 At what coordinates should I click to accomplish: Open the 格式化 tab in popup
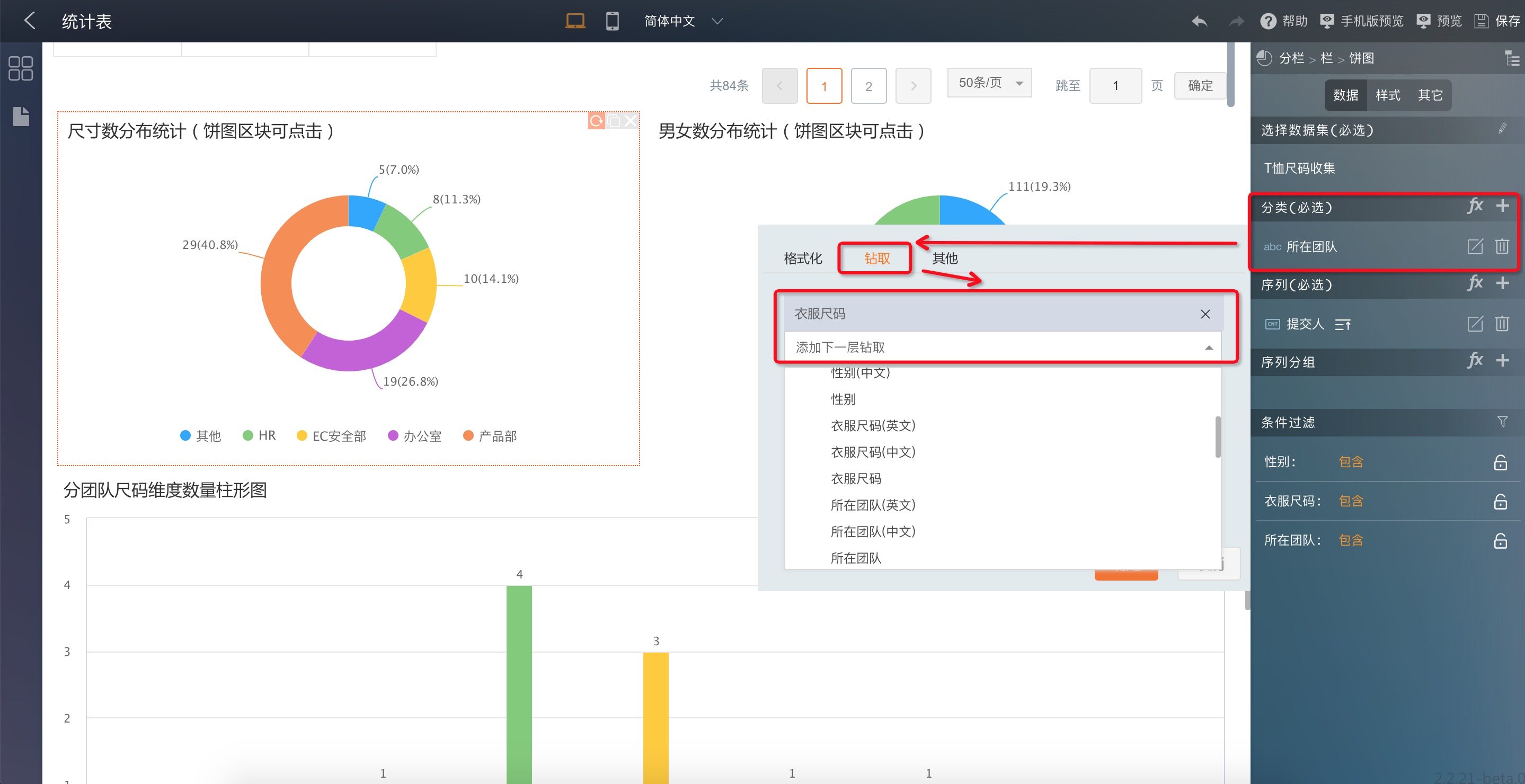pos(802,258)
